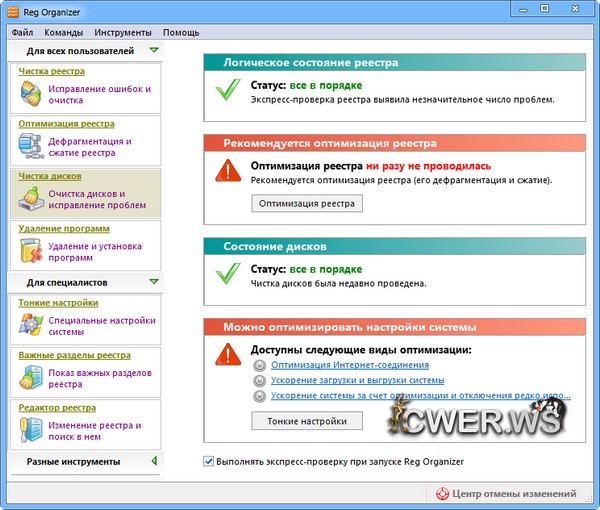Click the undo center icon in status bar
This screenshot has height=510, width=600.
pyautogui.click(x=443, y=494)
